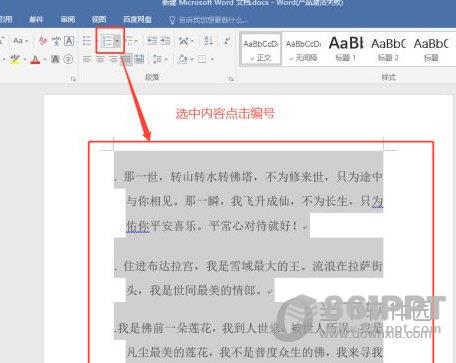Expand the Line Spacing dropdown
The image size is (456, 363).
[160, 59]
